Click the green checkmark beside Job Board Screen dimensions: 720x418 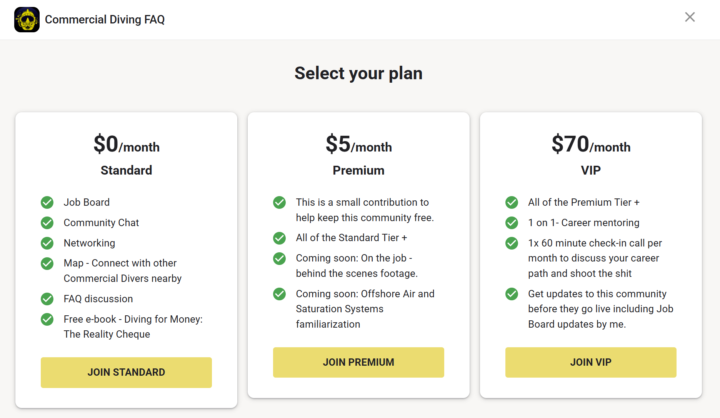click(47, 202)
